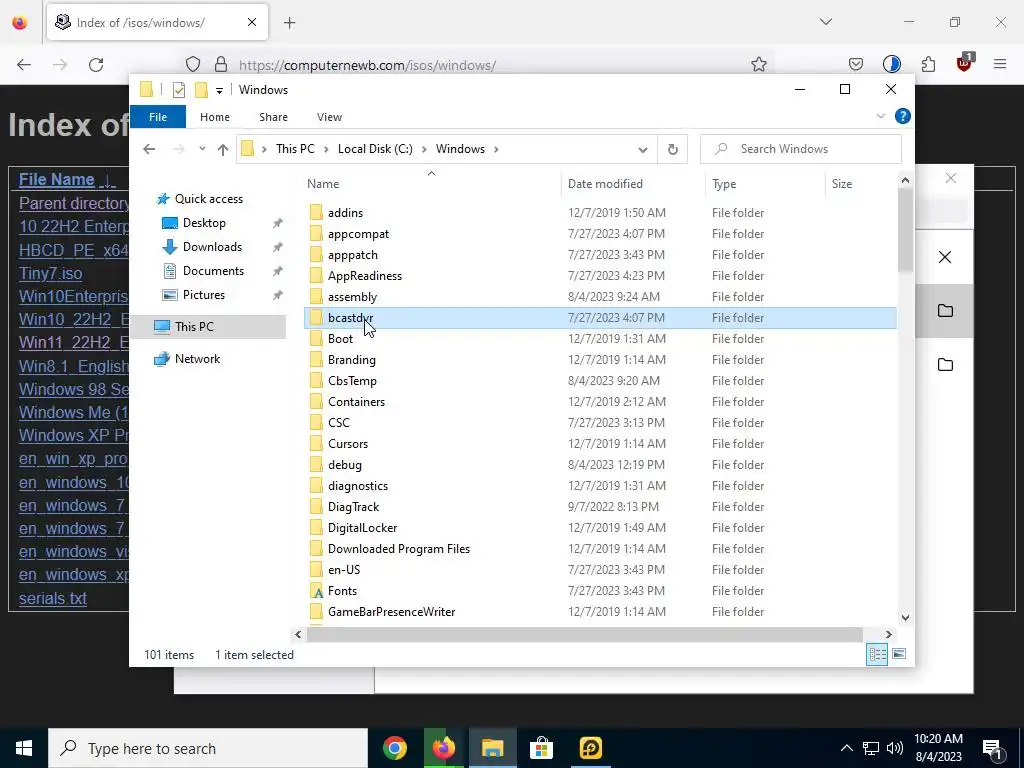The width and height of the screenshot is (1024, 768).
Task: Open Microsoft Store from the taskbar
Action: 541,748
